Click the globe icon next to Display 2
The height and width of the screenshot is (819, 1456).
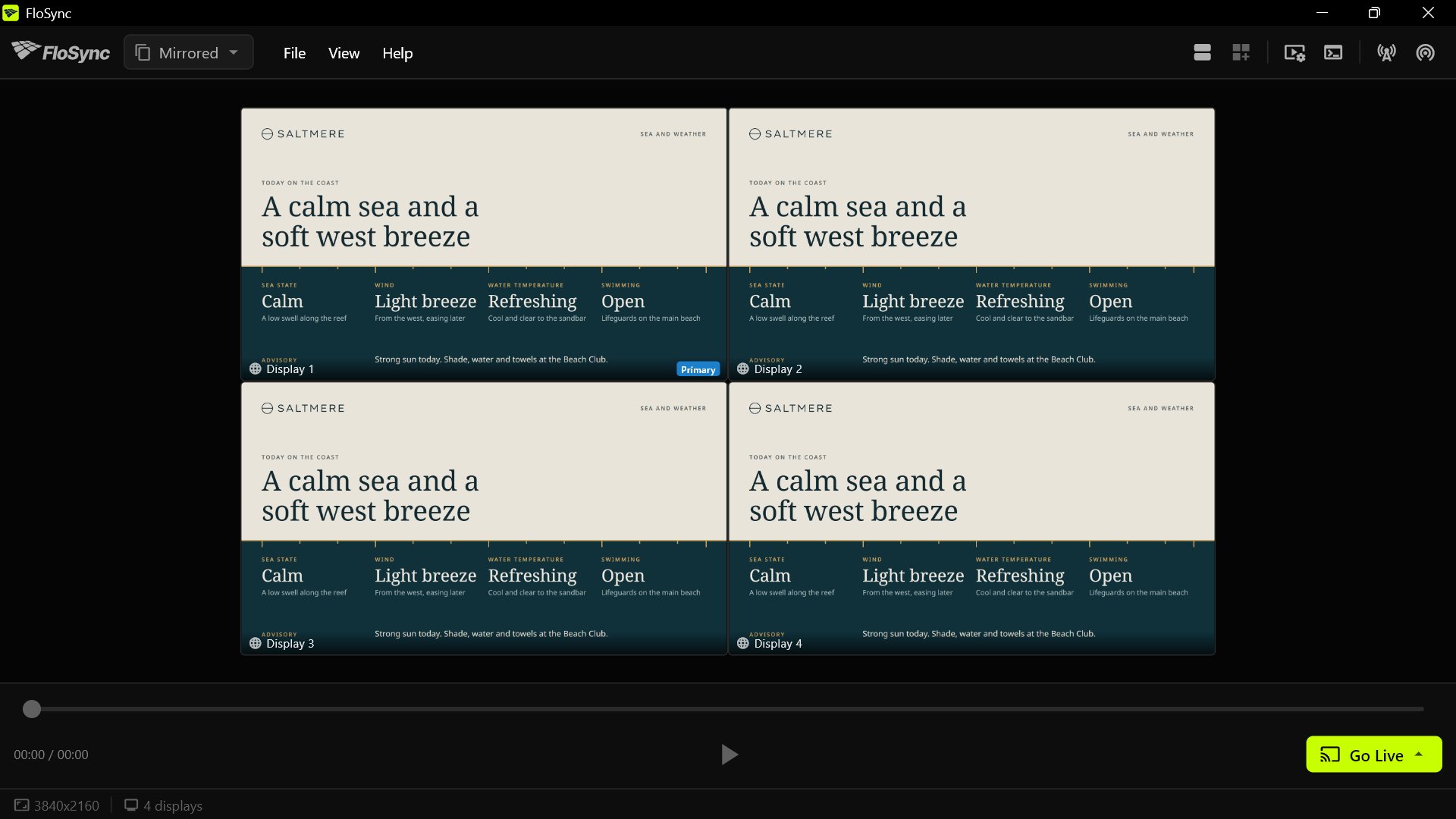743,369
